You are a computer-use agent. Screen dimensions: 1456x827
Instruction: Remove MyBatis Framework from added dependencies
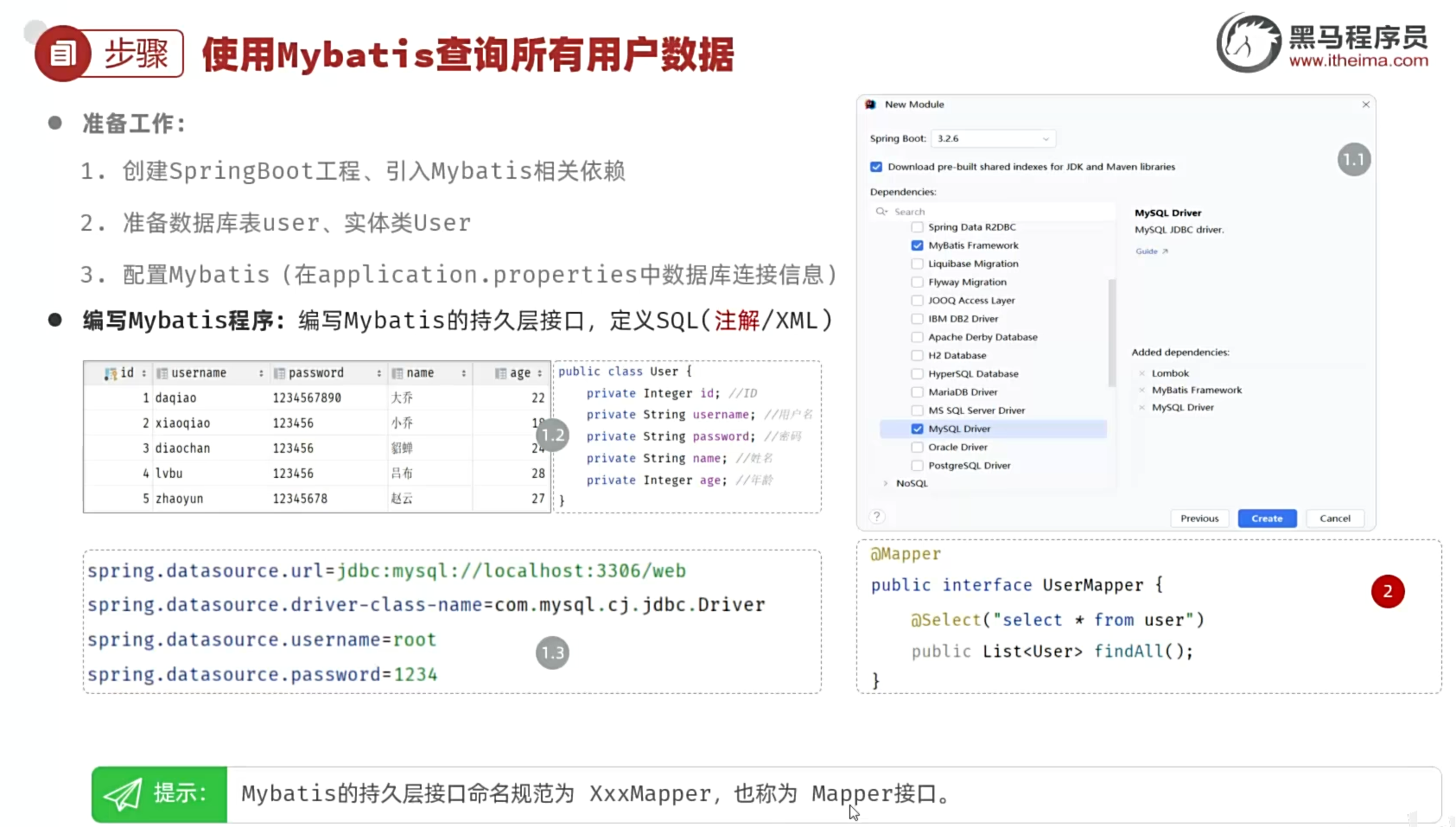tap(1141, 391)
